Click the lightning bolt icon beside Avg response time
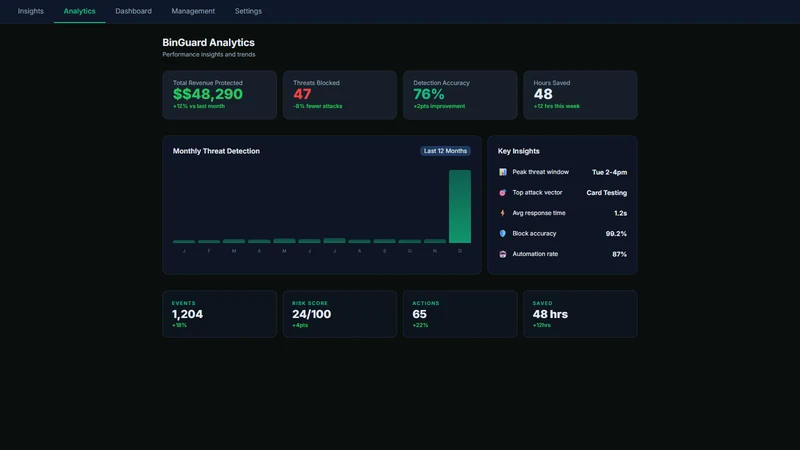This screenshot has height=450, width=800. click(503, 213)
